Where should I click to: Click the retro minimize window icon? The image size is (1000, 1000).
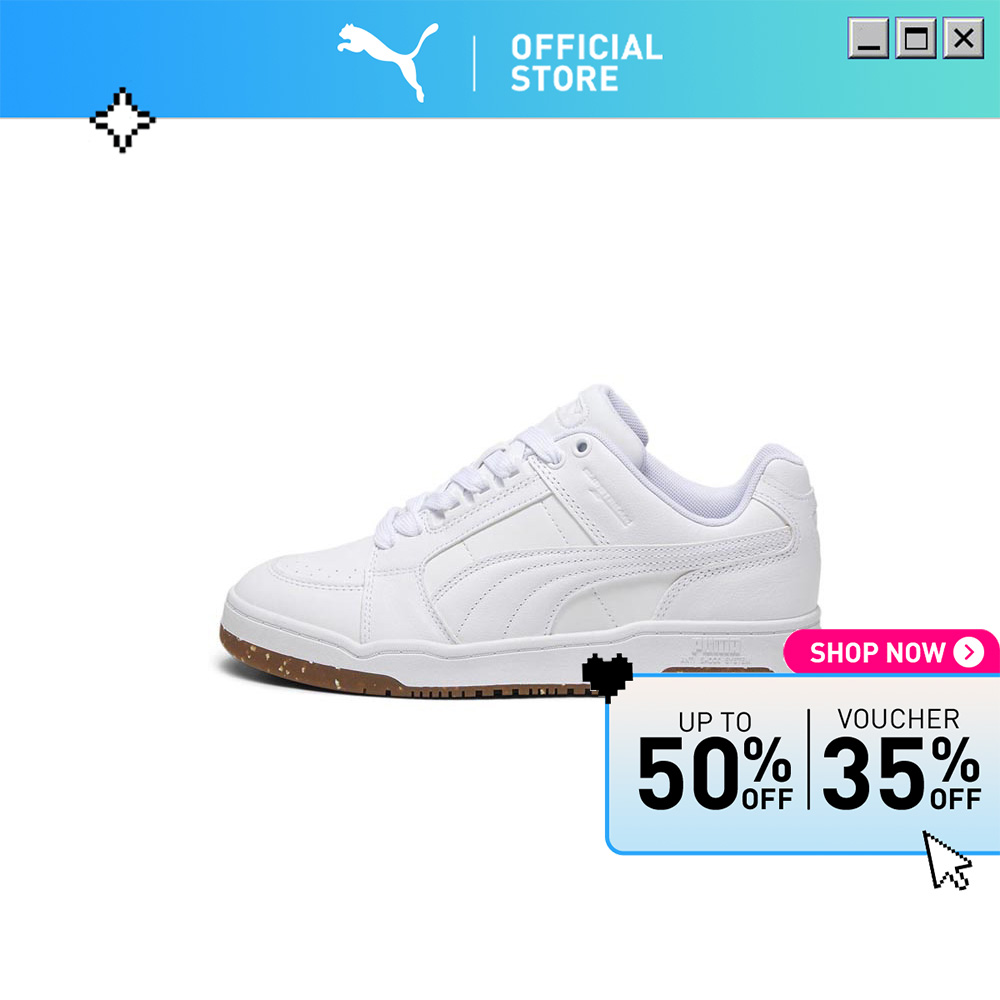coord(868,38)
